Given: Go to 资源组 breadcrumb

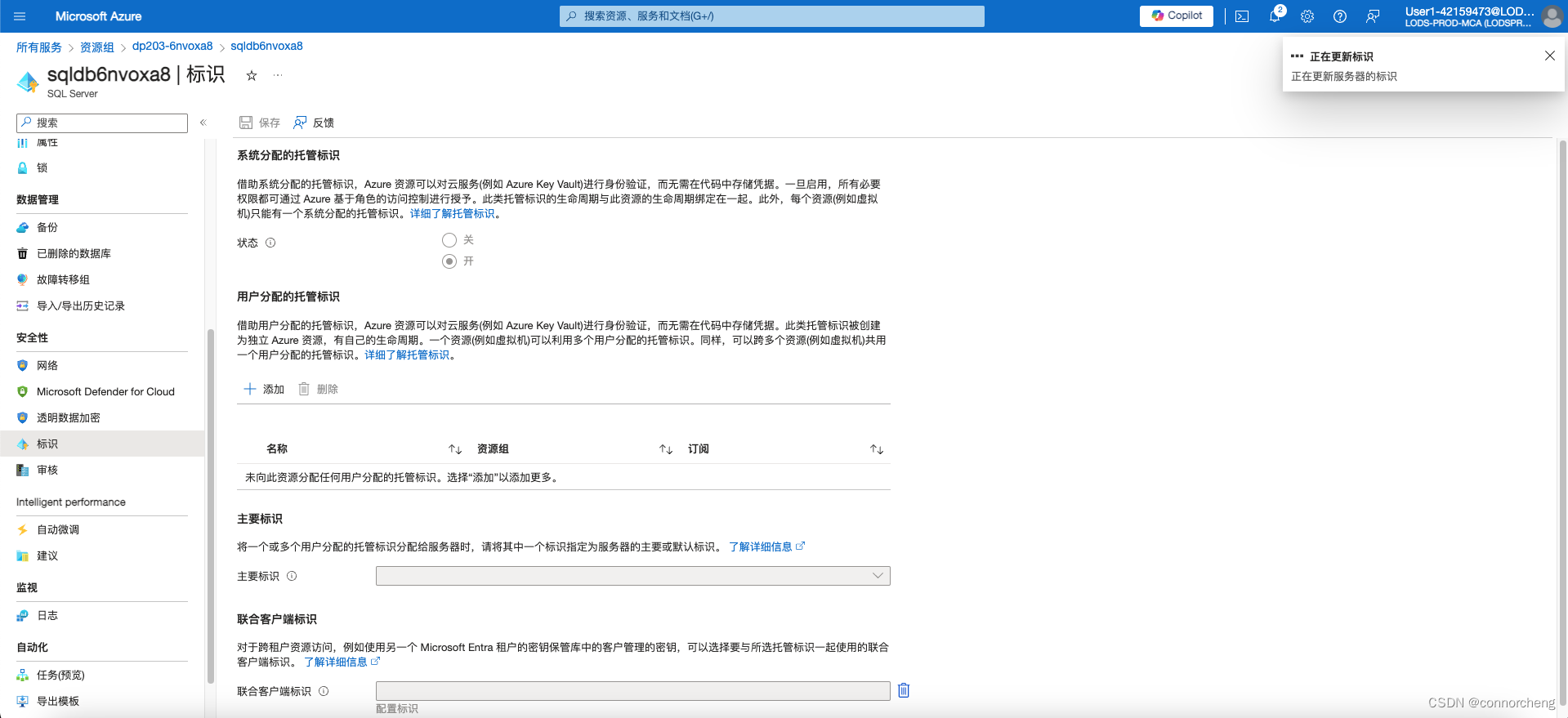Looking at the screenshot, I should point(96,47).
